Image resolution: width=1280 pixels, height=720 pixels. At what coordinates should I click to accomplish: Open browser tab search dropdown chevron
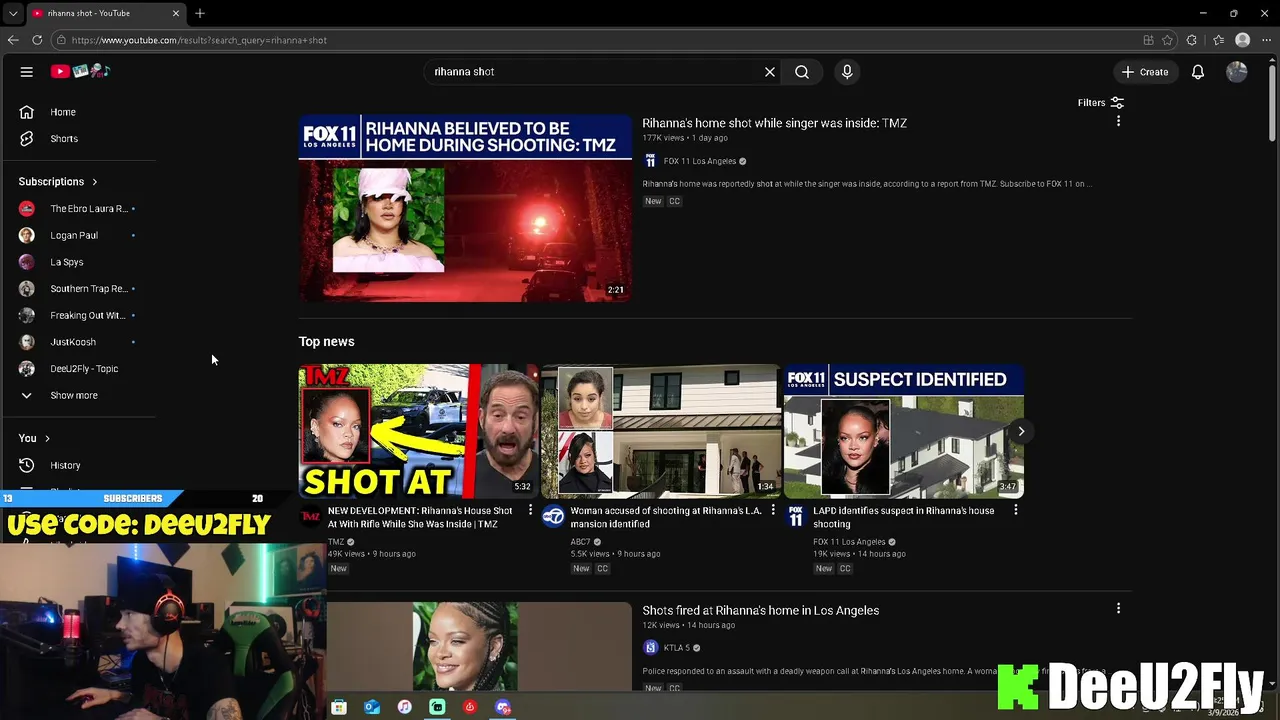click(x=13, y=13)
